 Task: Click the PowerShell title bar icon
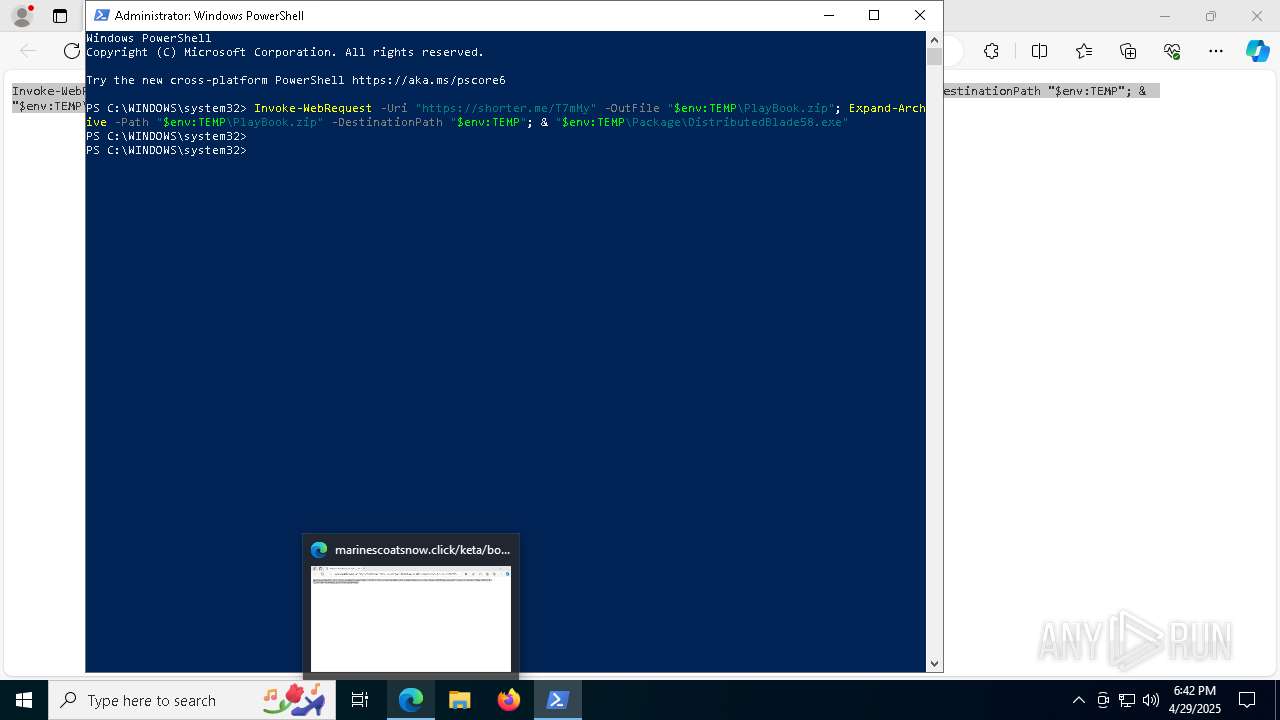(101, 15)
